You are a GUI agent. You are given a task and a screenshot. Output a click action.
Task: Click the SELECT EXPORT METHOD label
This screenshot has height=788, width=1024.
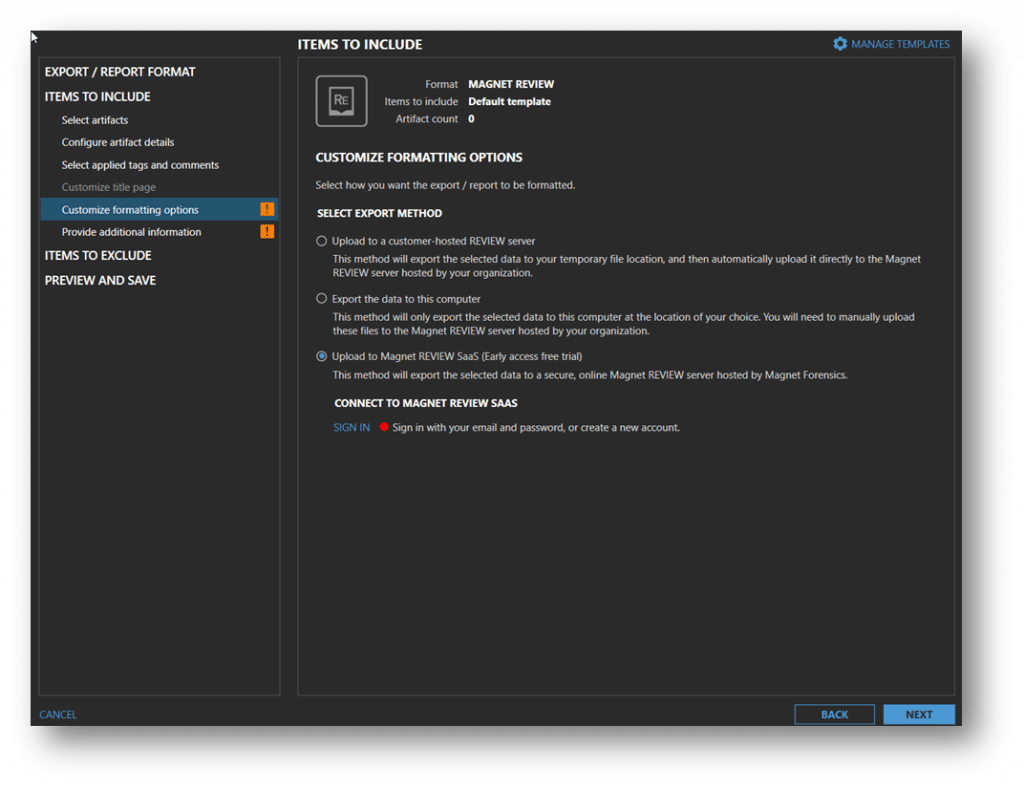coord(379,213)
